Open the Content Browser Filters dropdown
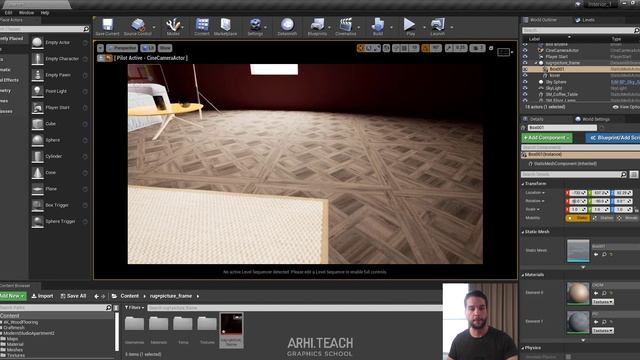Screen dimensions: 640x360 click(x=134, y=307)
